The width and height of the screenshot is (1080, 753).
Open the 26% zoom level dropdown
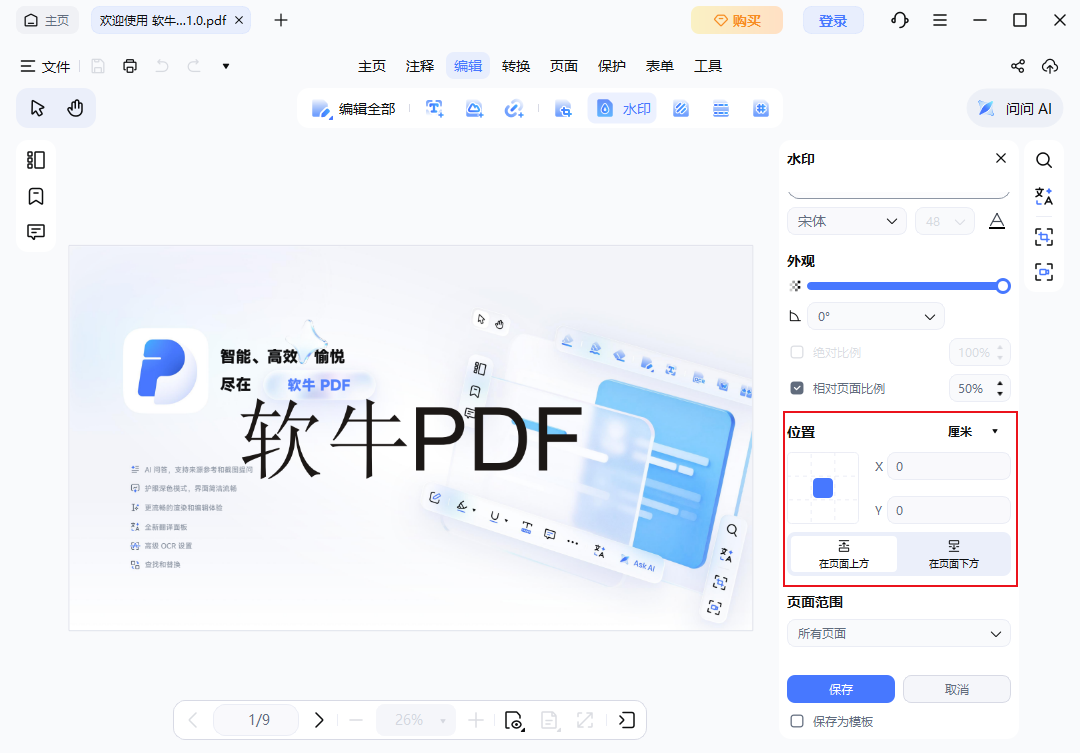pos(415,721)
